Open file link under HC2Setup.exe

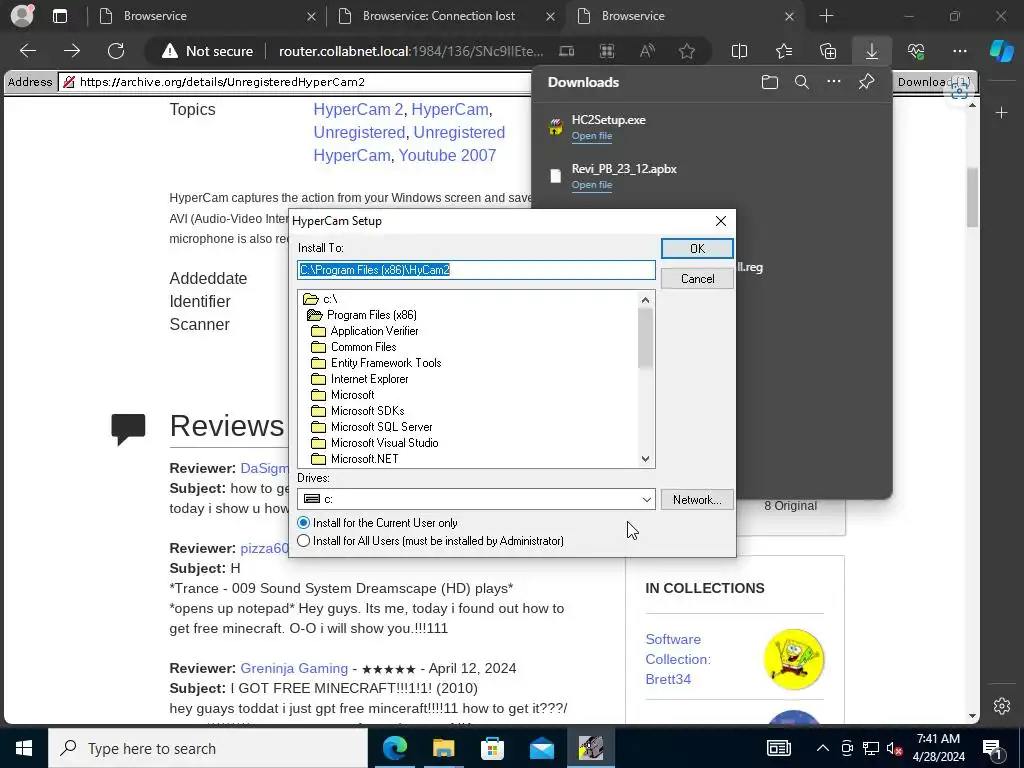point(592,136)
